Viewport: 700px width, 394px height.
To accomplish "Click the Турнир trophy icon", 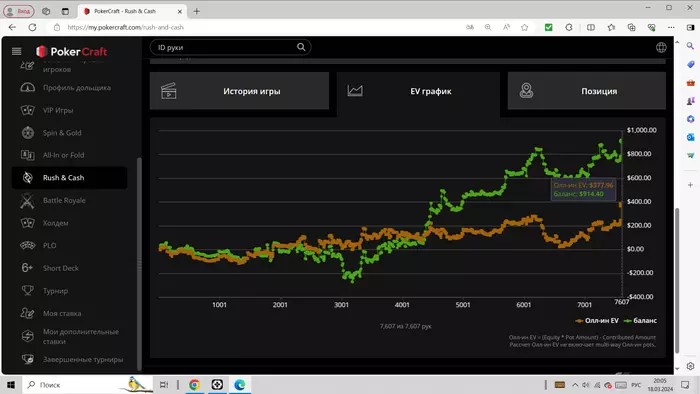I will tap(27, 290).
